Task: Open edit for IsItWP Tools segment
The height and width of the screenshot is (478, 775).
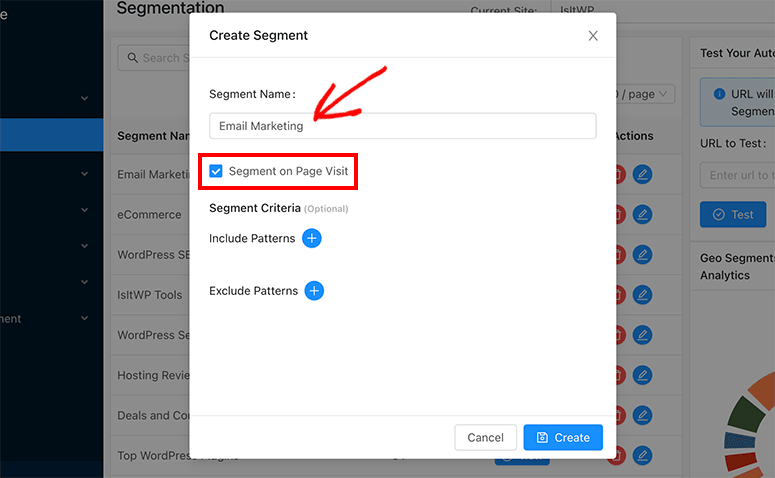Action: pos(642,295)
